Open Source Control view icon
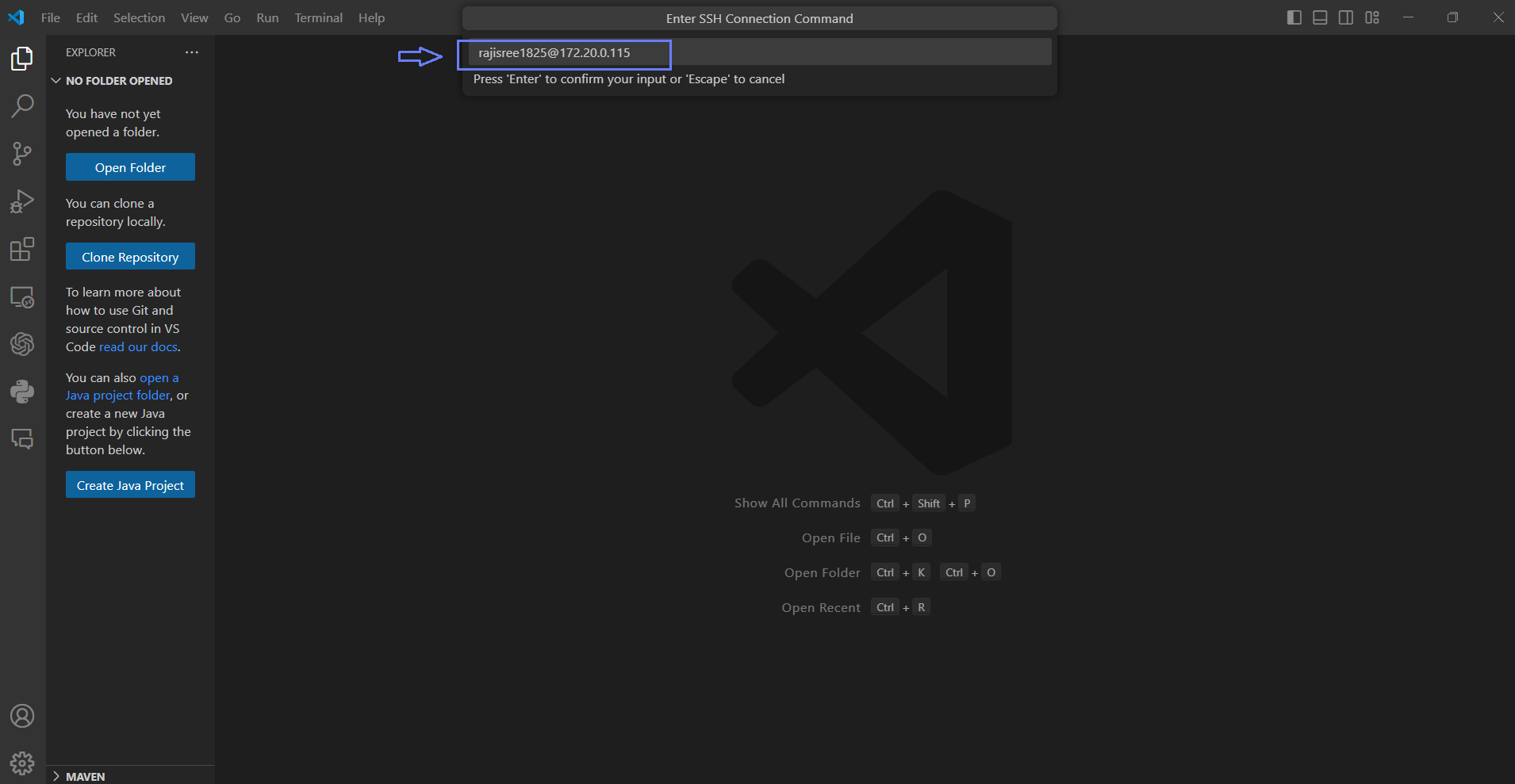Screen dimensions: 1515x784 pyautogui.click(x=22, y=154)
